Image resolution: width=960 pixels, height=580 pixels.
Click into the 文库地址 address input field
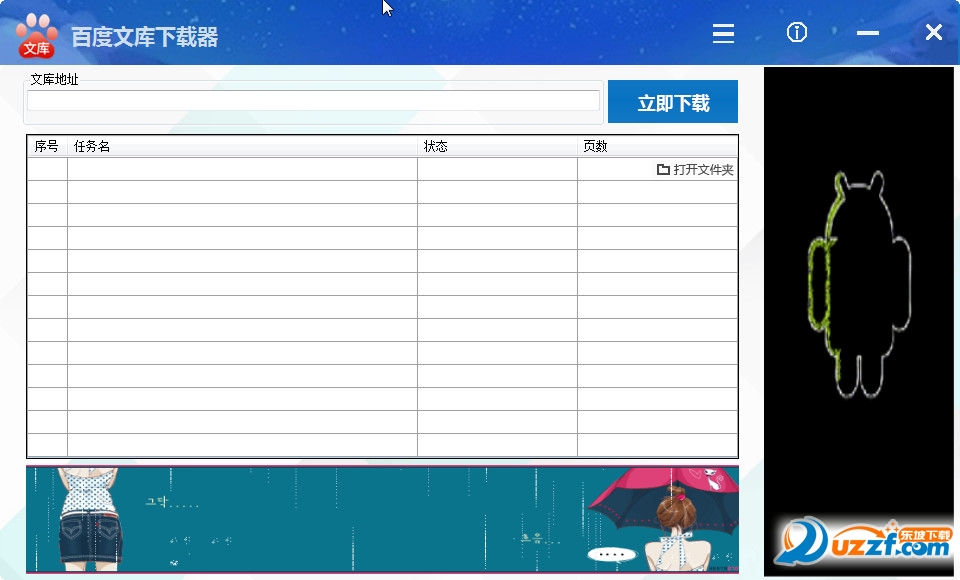313,100
